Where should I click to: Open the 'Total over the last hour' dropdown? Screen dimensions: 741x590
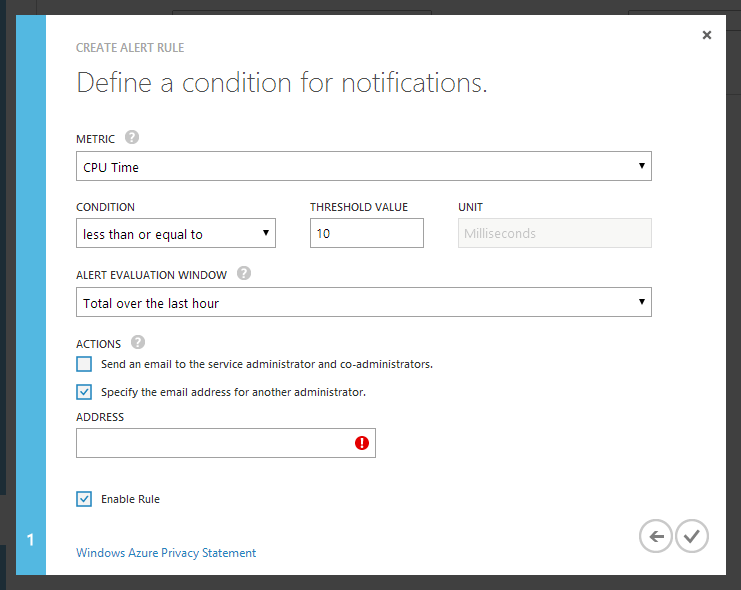(x=363, y=303)
